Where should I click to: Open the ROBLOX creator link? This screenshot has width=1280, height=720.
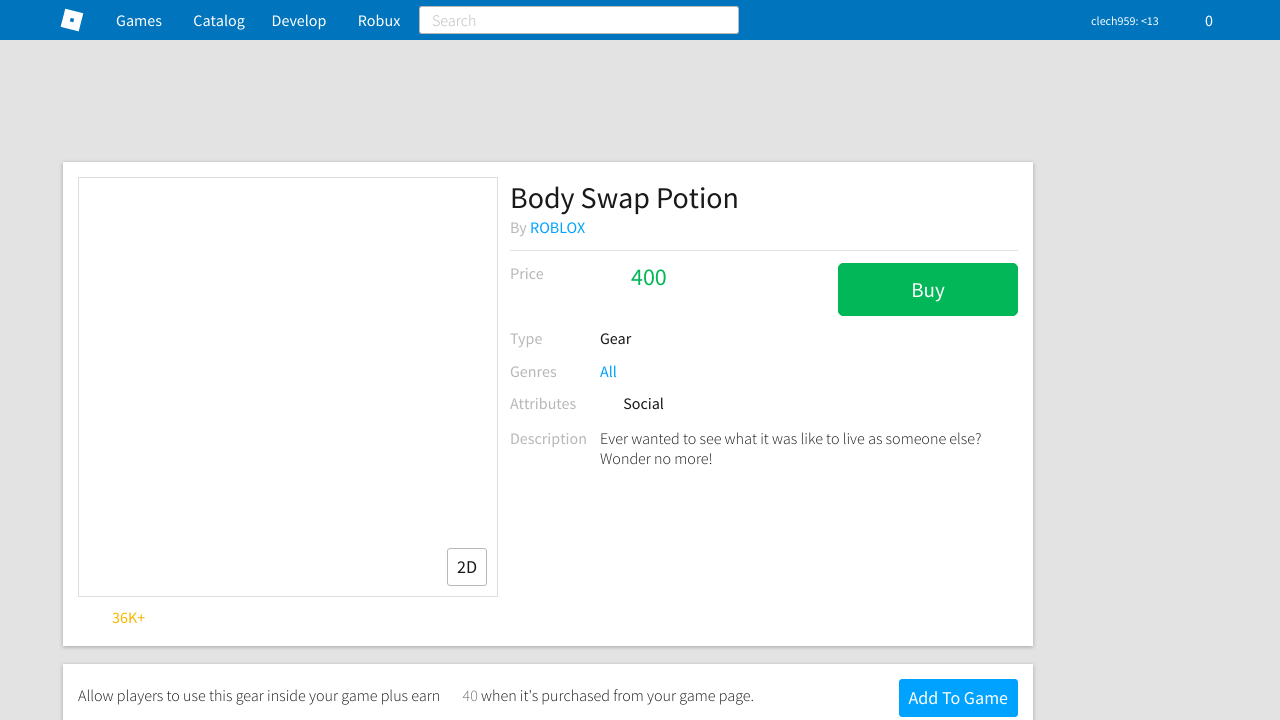[x=557, y=228]
